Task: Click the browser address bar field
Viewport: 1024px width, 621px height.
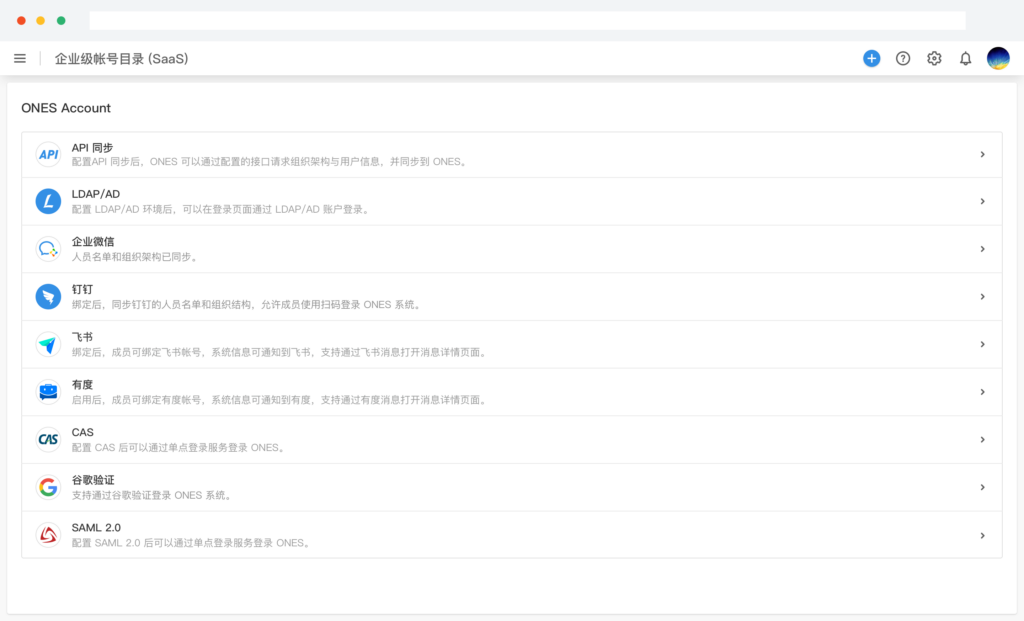Action: (527, 20)
